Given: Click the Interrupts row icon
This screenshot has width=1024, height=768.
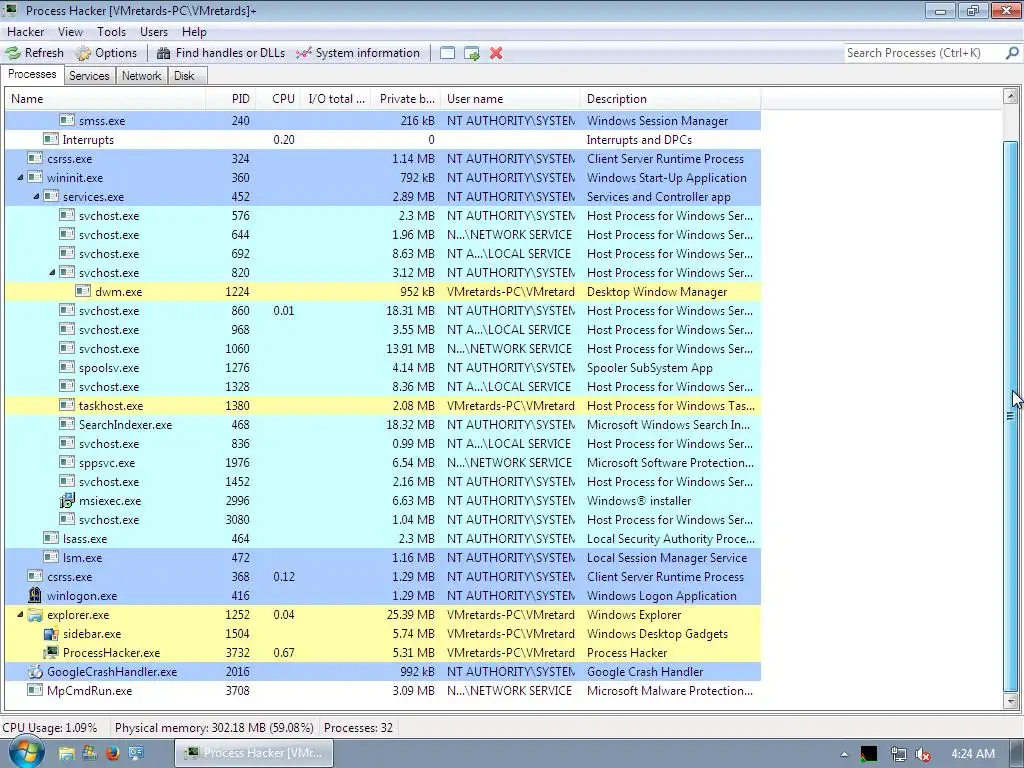Looking at the screenshot, I should pos(51,139).
